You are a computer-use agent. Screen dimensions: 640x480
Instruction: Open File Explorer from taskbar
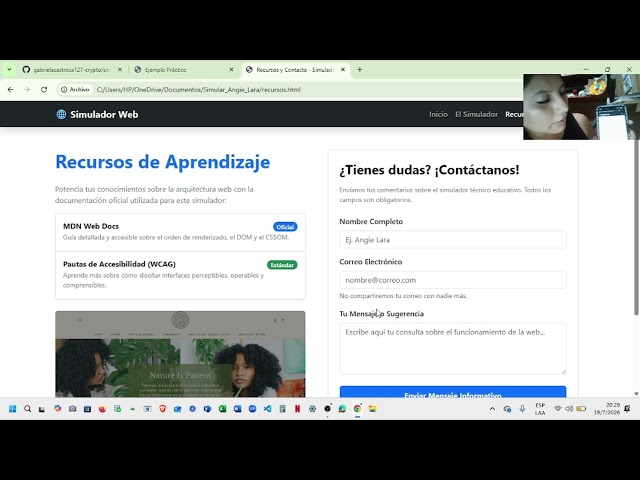(372, 409)
